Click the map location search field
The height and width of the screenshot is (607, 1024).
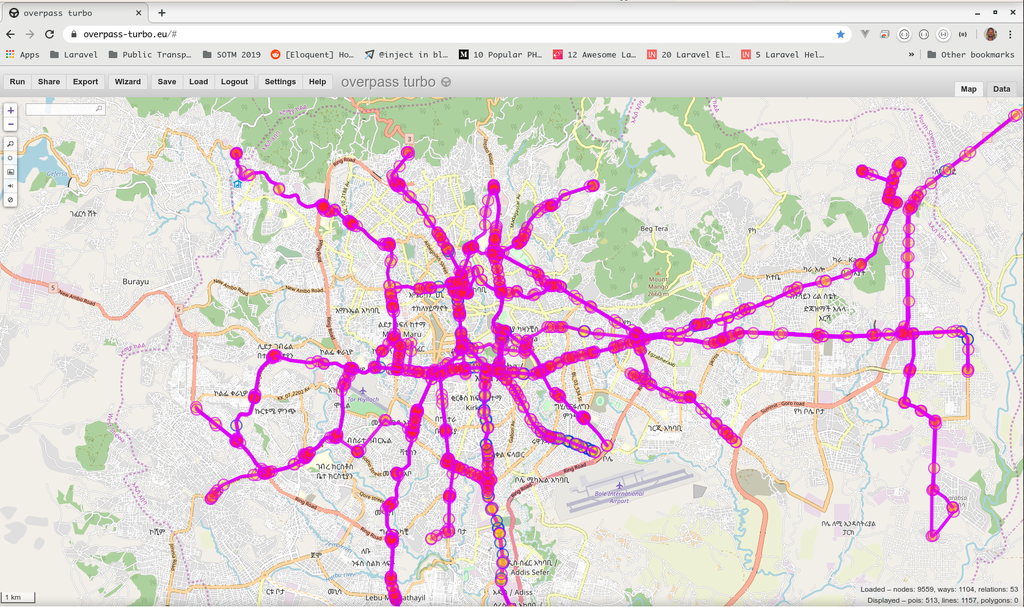(x=65, y=109)
